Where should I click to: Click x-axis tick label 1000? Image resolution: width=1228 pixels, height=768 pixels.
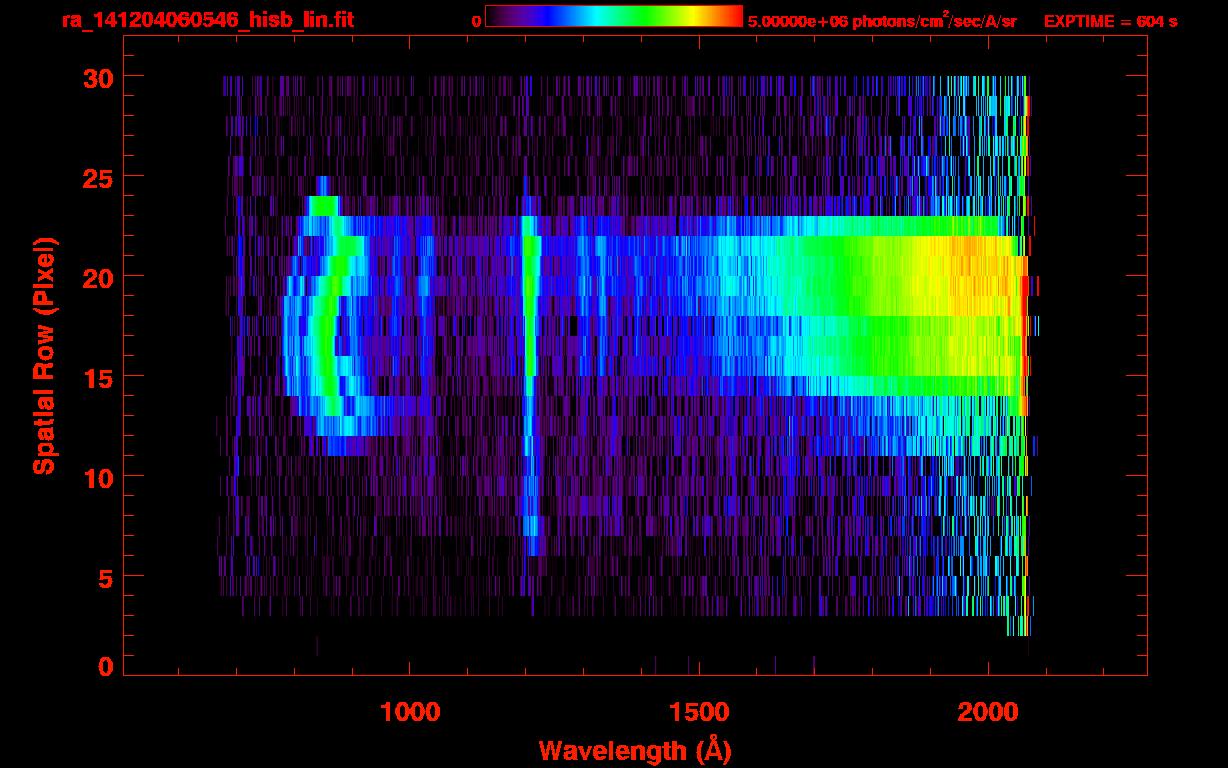click(410, 711)
